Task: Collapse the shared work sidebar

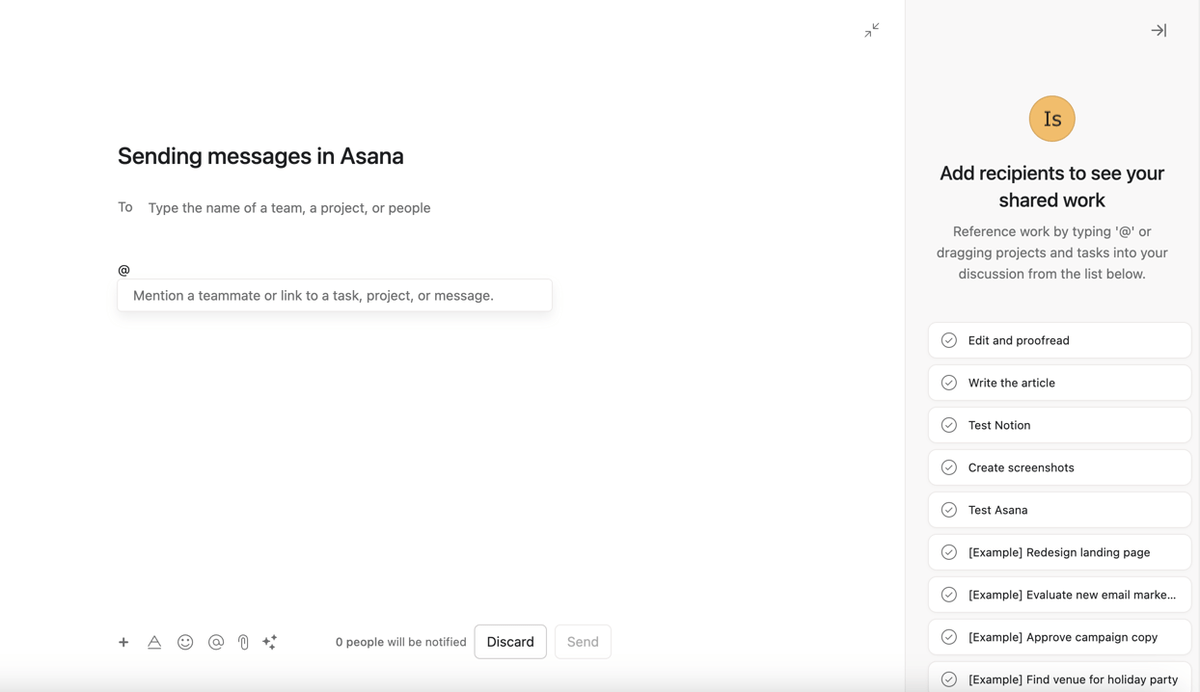Action: (x=1158, y=30)
